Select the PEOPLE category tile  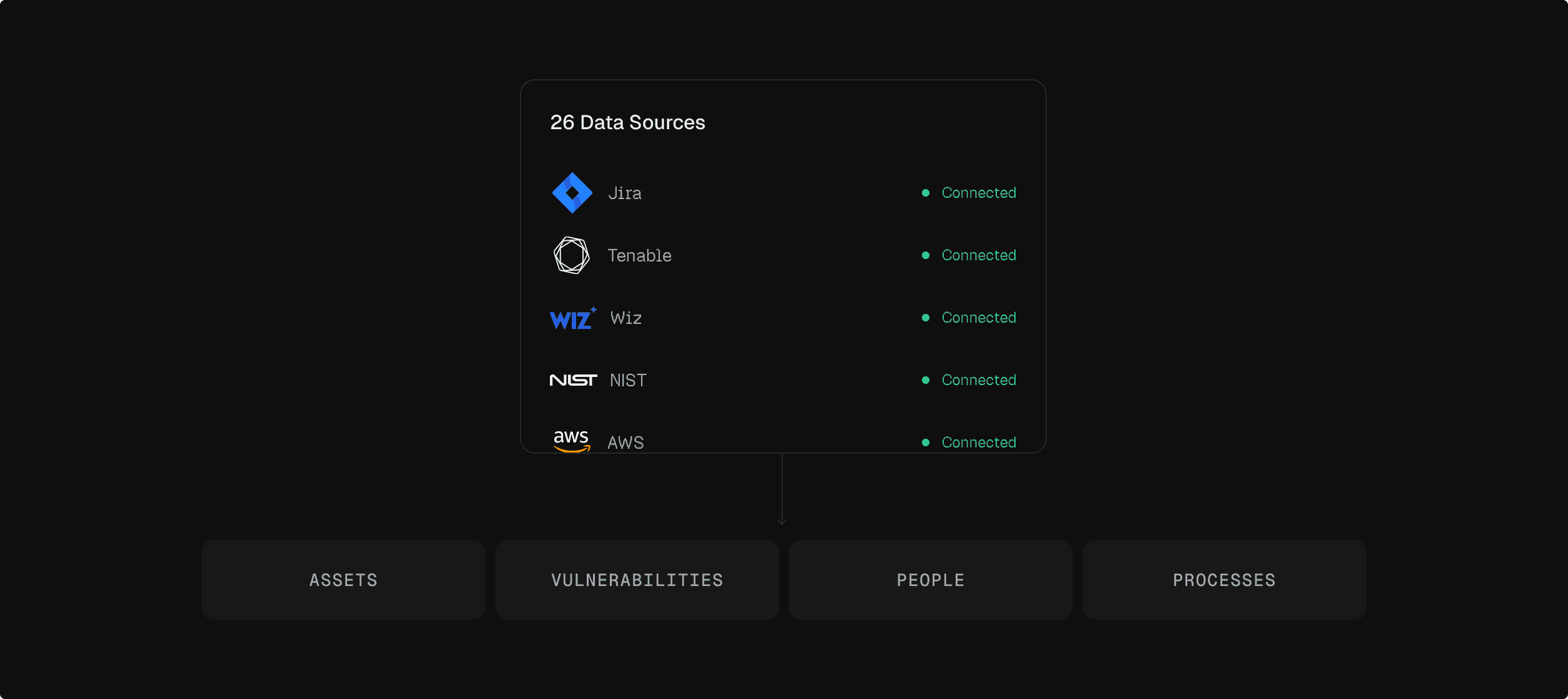930,580
